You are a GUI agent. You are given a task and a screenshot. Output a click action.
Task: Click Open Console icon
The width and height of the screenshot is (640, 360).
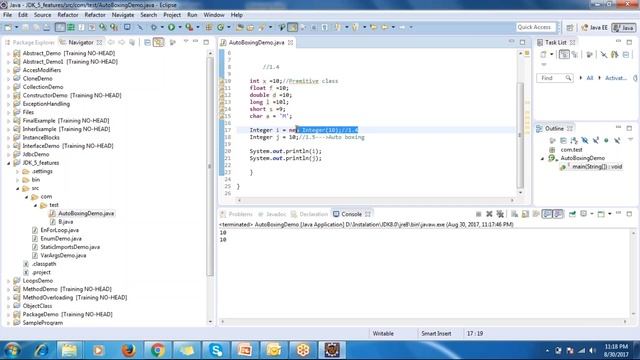[x=601, y=214]
